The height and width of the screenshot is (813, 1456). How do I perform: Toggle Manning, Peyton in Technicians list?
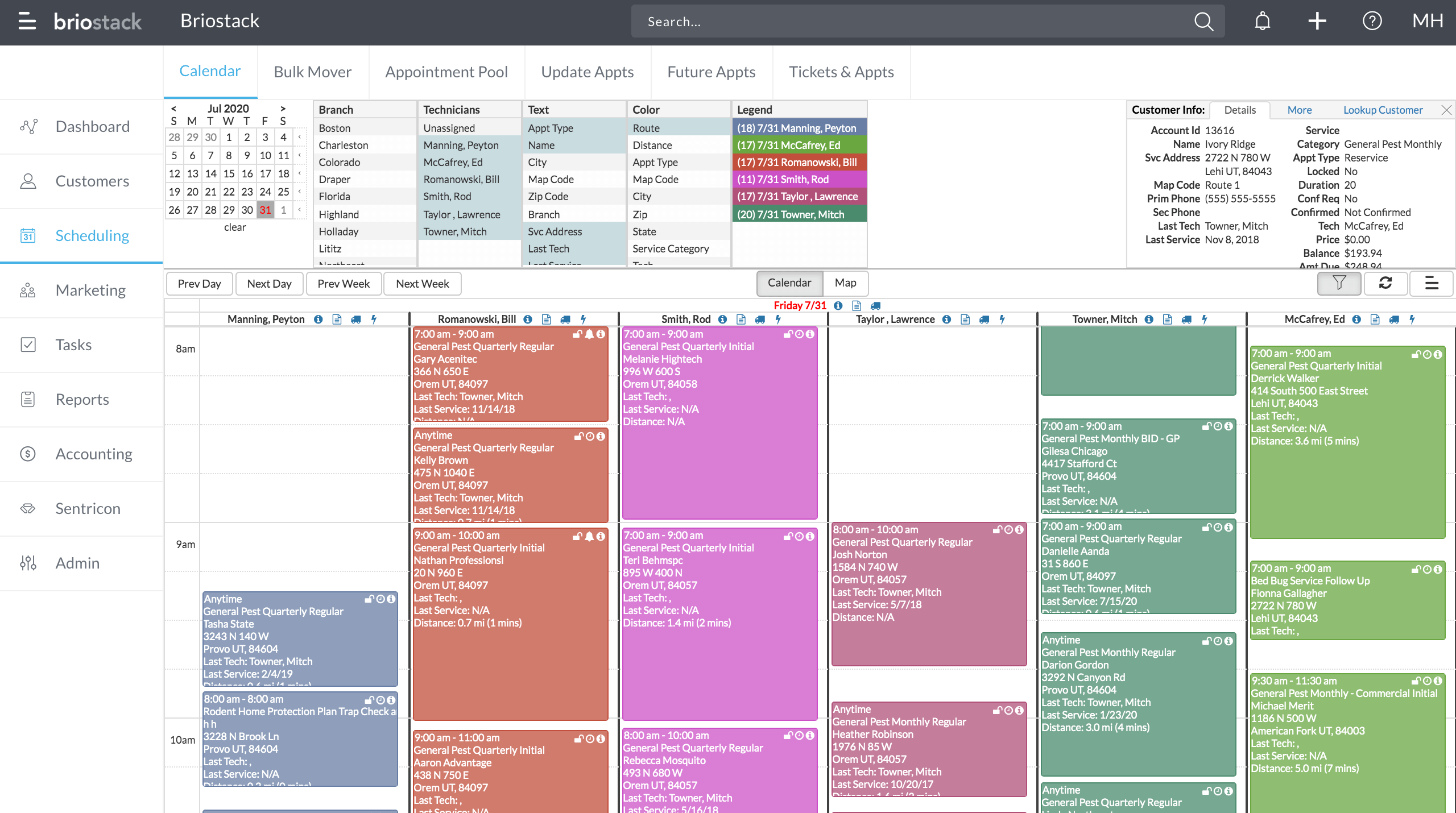[x=470, y=145]
